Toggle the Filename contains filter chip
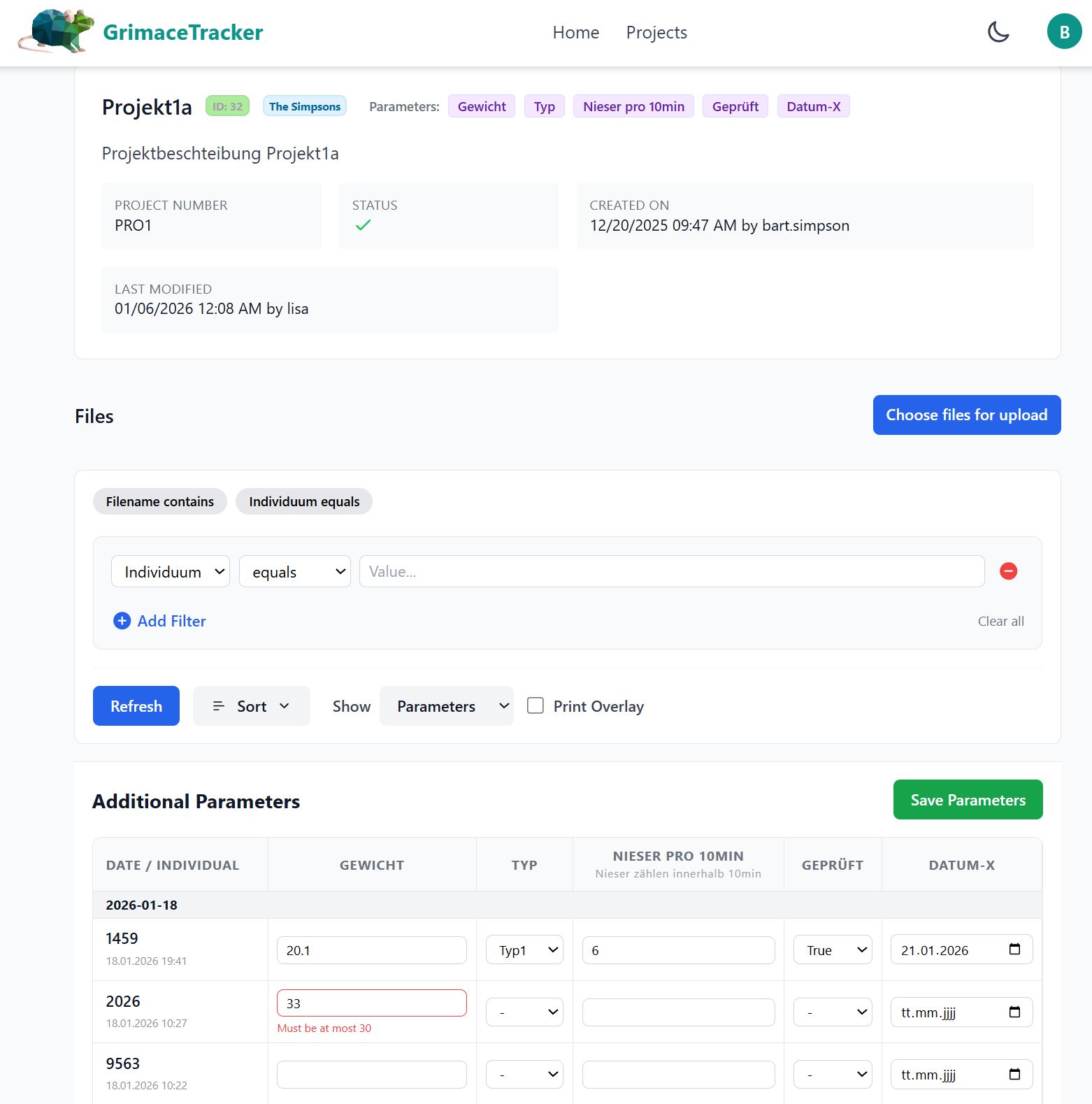The height and width of the screenshot is (1104, 1092). [x=159, y=501]
